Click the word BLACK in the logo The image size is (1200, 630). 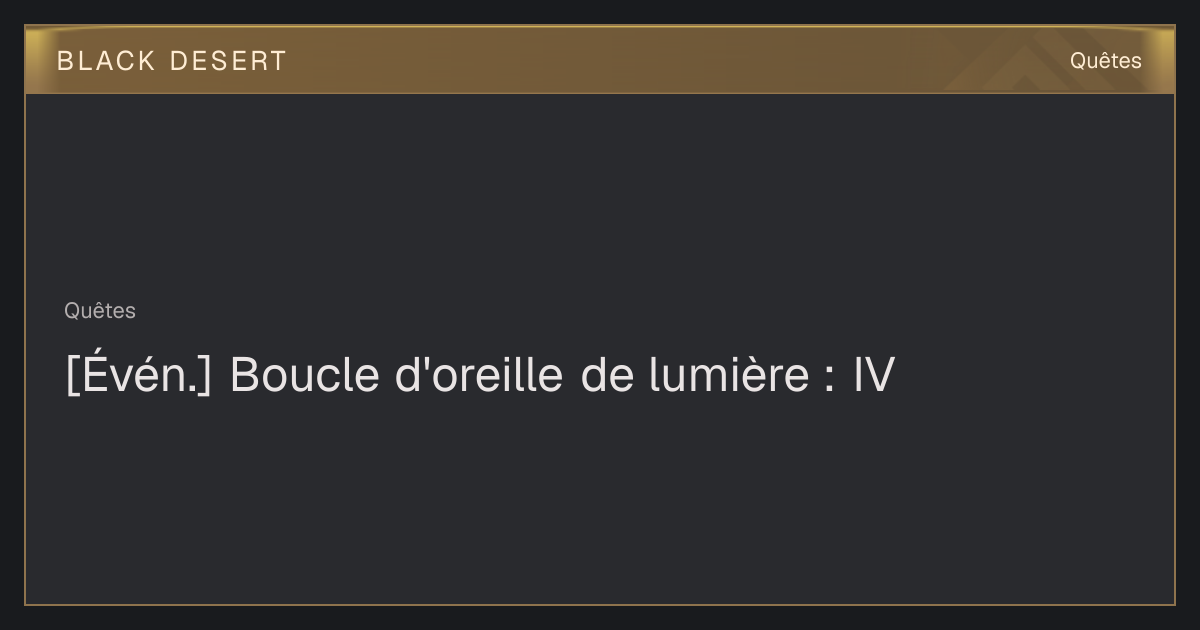click(106, 61)
